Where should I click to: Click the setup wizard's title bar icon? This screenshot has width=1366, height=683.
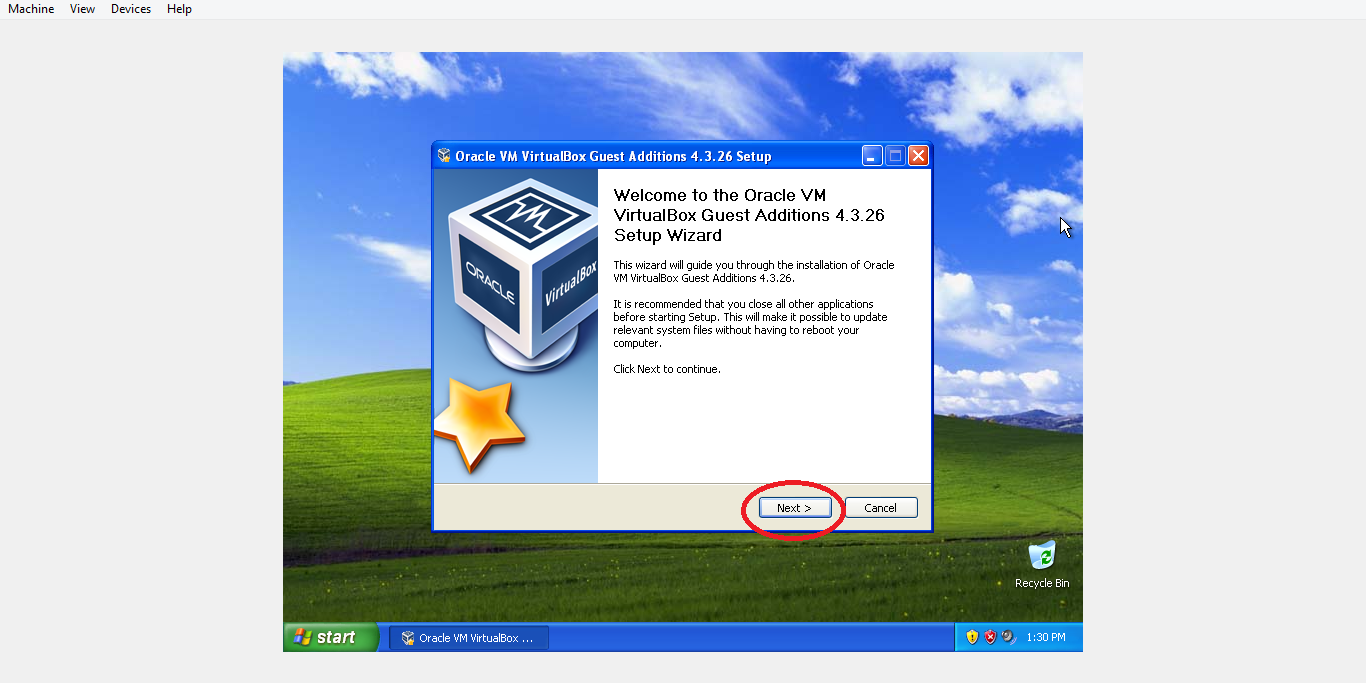tap(441, 155)
